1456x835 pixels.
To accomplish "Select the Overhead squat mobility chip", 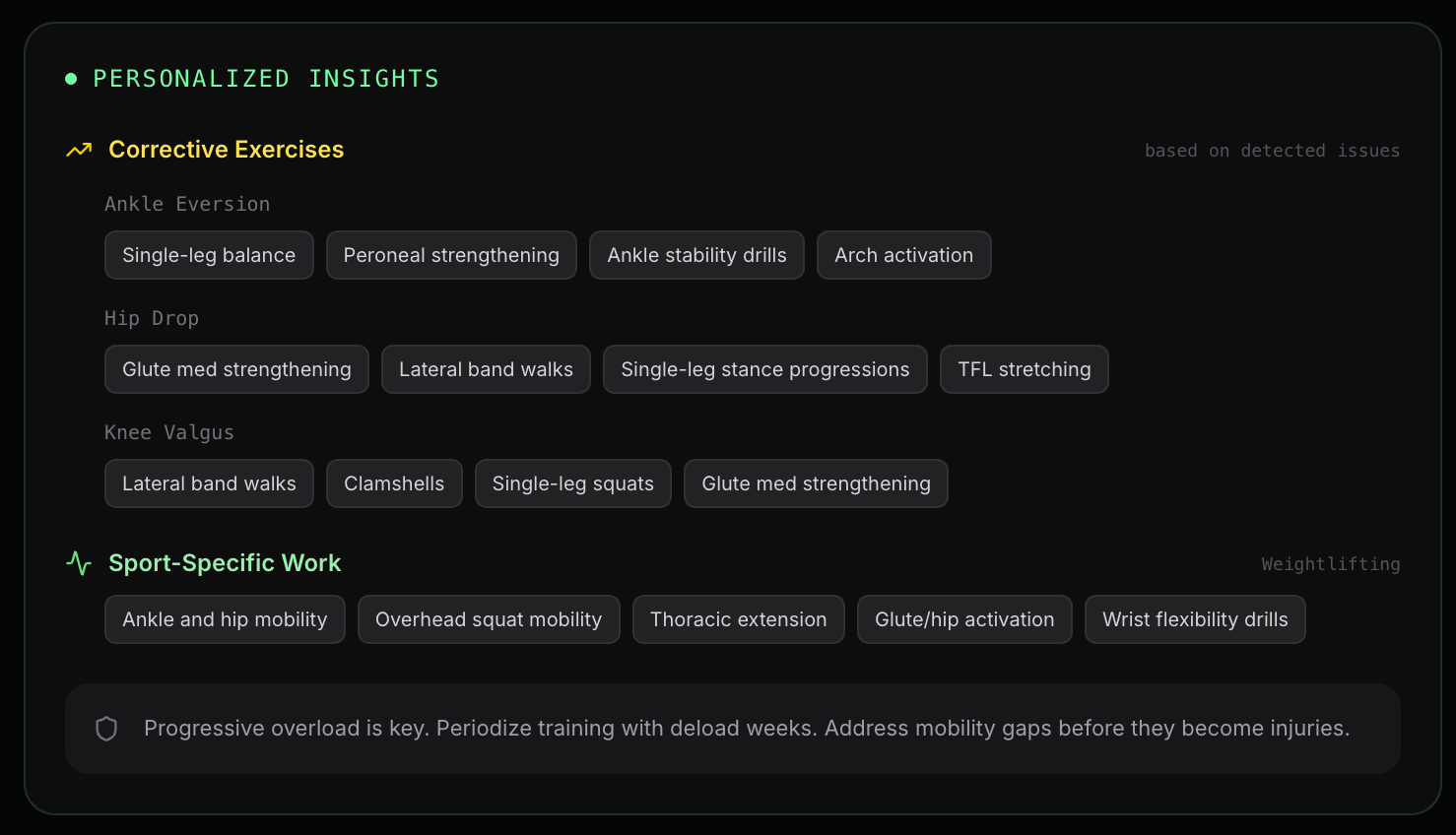I will click(x=489, y=619).
